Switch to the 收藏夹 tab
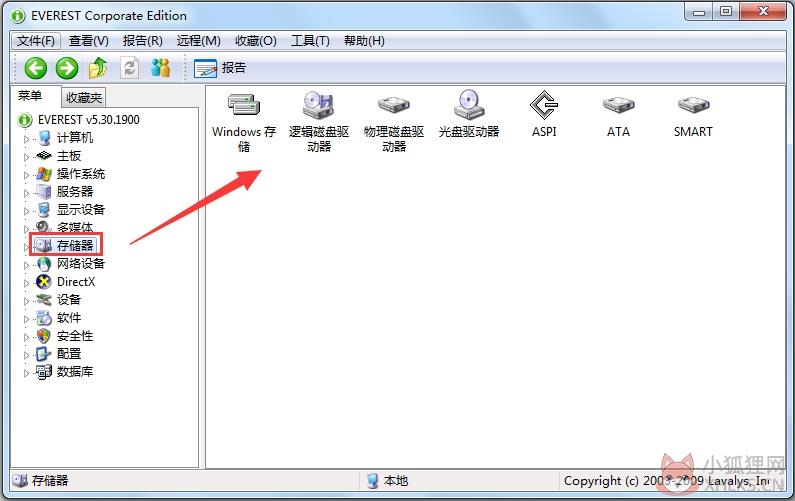Screen dimensions: 795x501 84,97
